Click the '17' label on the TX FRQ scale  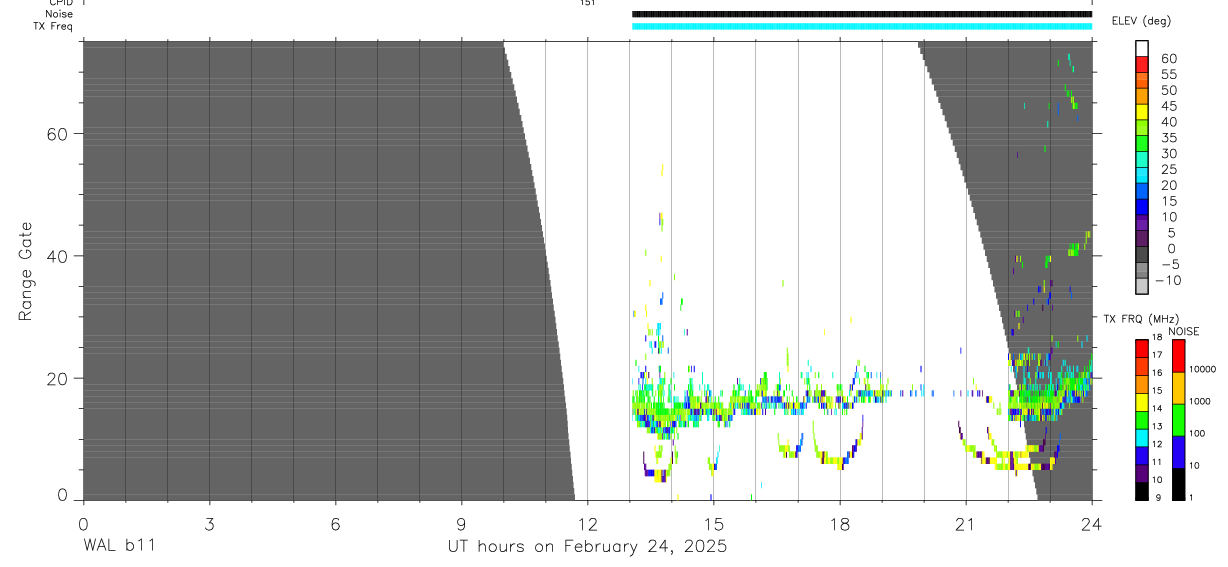(1157, 355)
